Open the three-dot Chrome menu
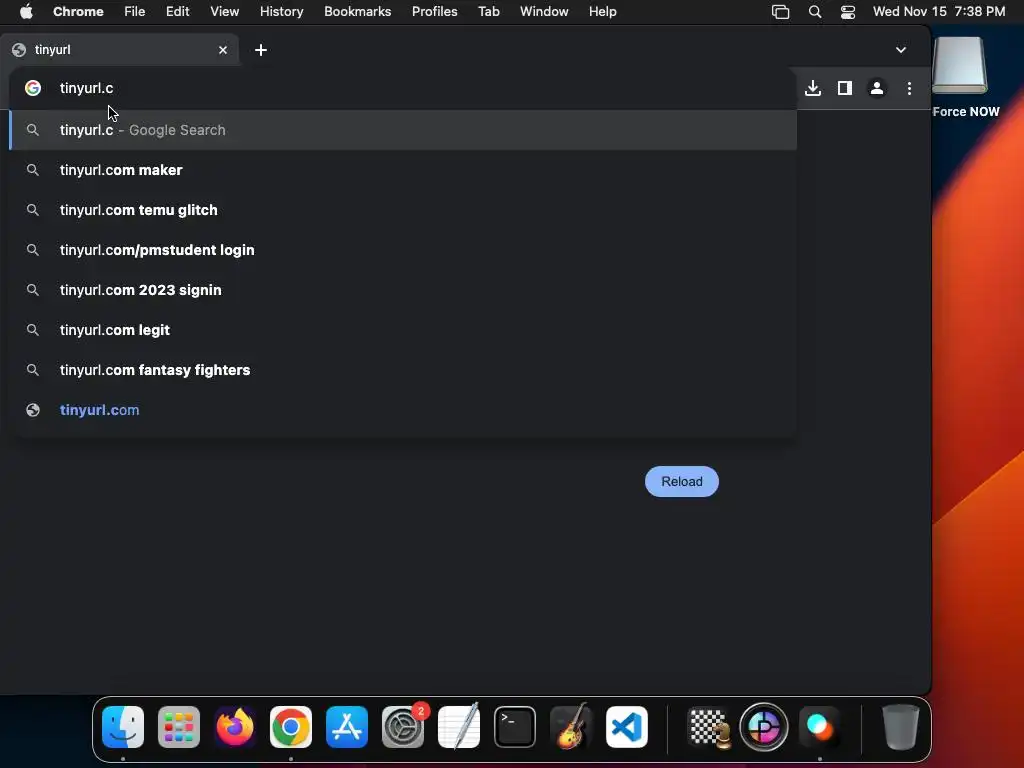Viewport: 1024px width, 768px height. point(909,88)
